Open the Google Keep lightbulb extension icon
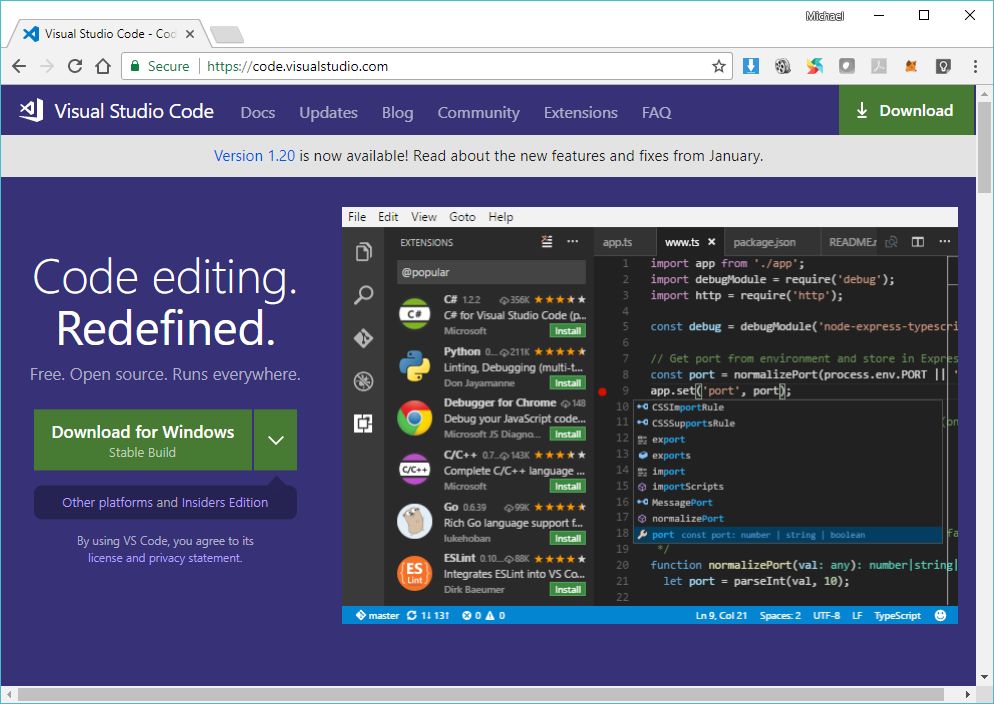The height and width of the screenshot is (704, 994). [x=943, y=66]
